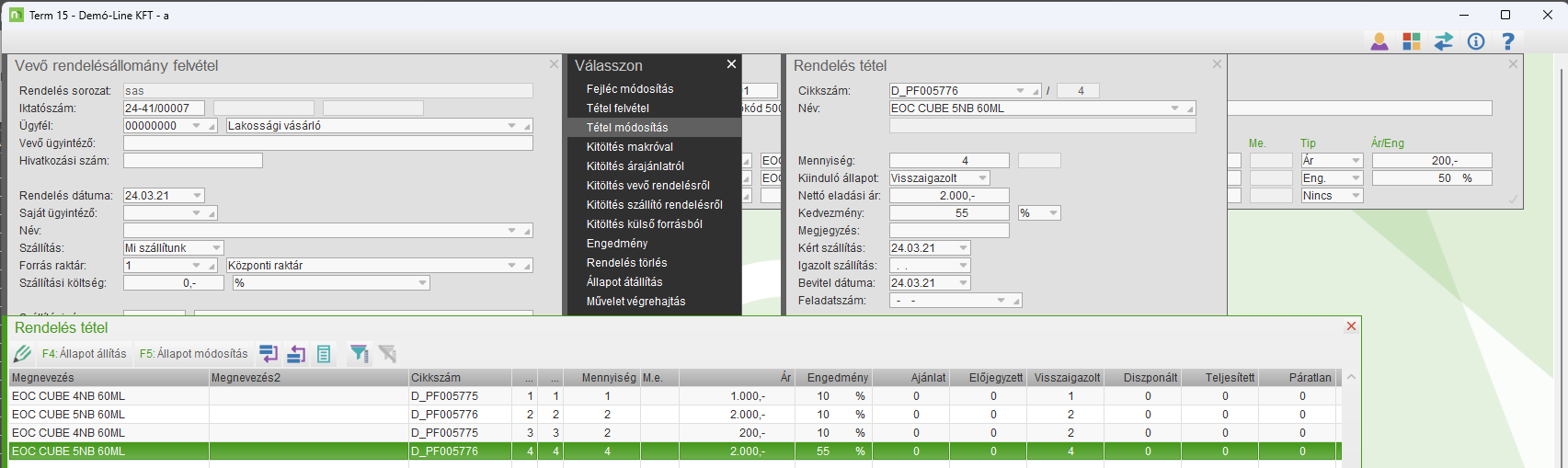
Task: Open the question mark help icon
Action: pyautogui.click(x=1508, y=41)
